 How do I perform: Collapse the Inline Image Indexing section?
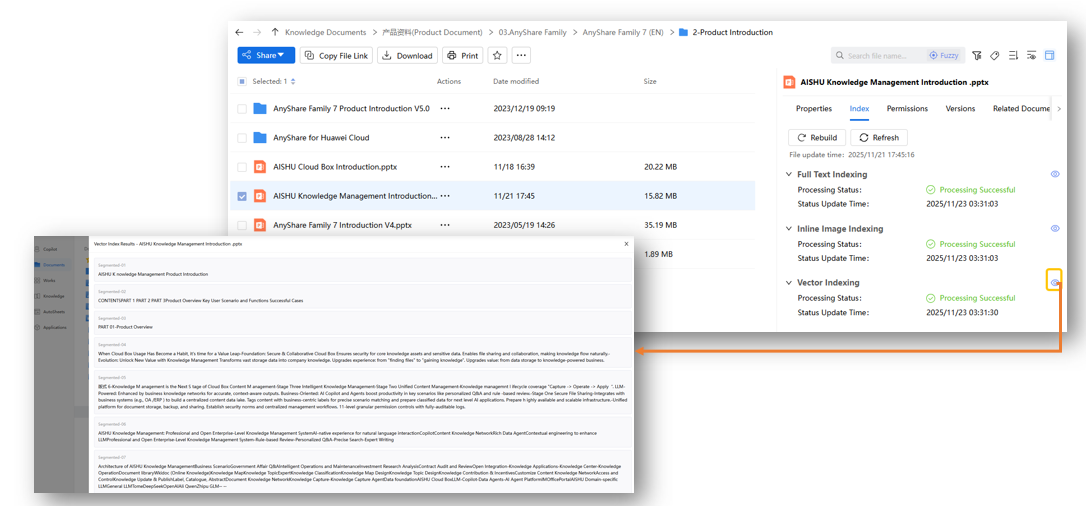coord(789,229)
